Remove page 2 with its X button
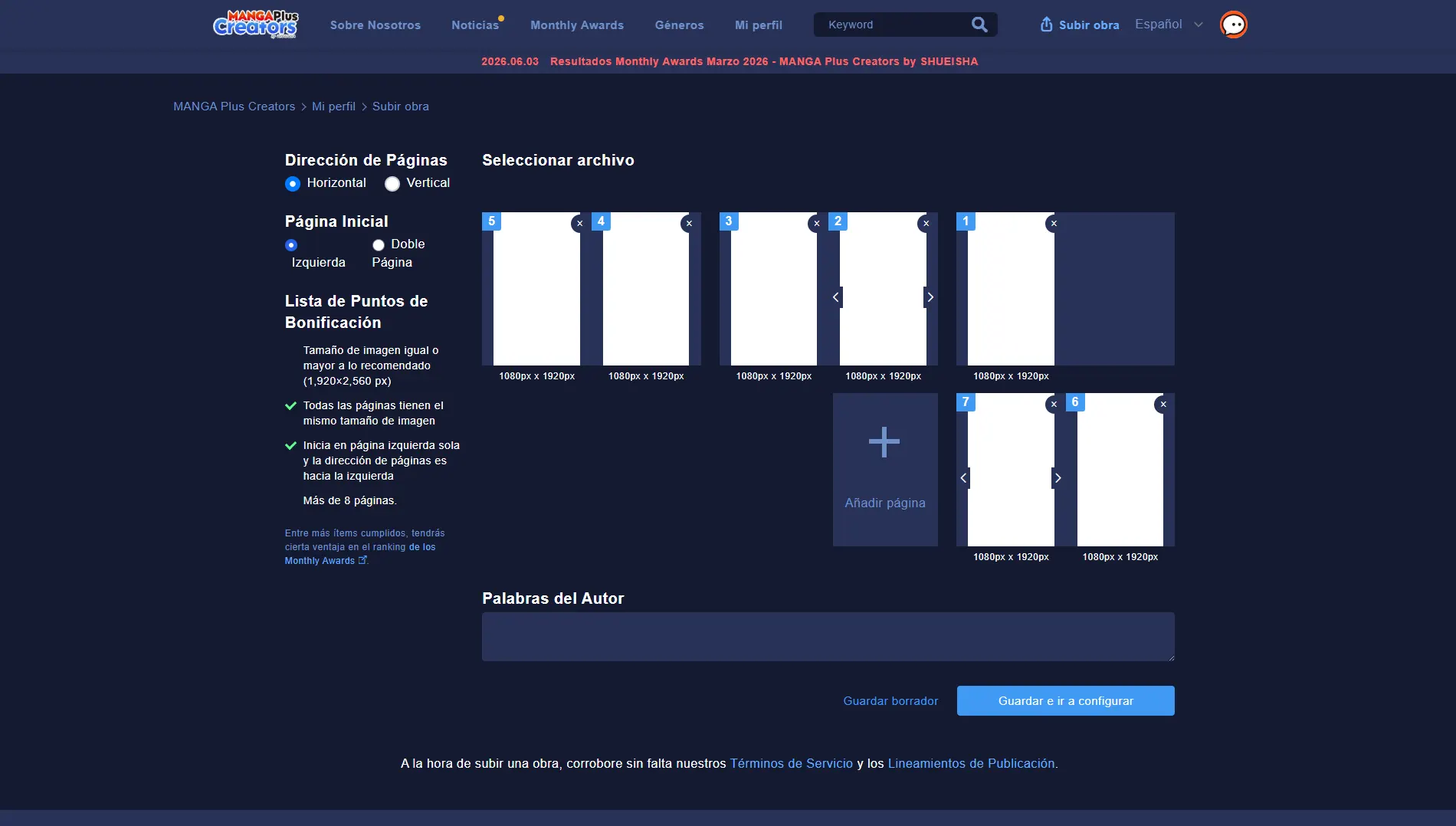 point(926,224)
